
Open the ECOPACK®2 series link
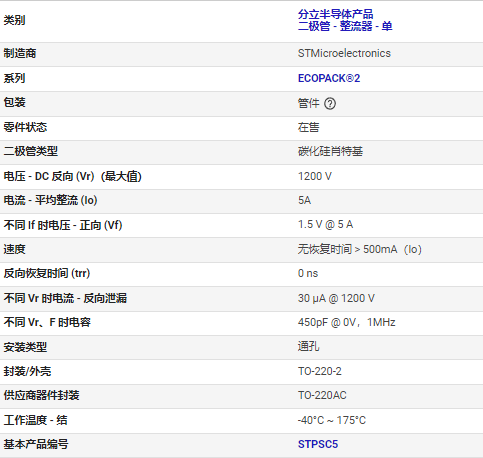pyautogui.click(x=329, y=78)
